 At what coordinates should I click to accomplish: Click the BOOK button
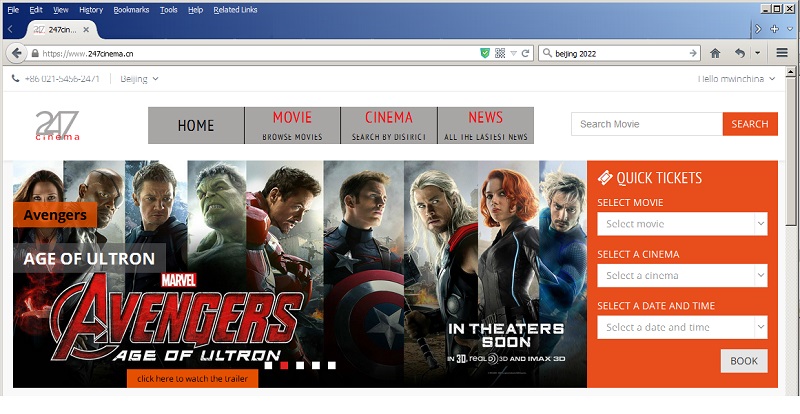pos(744,361)
